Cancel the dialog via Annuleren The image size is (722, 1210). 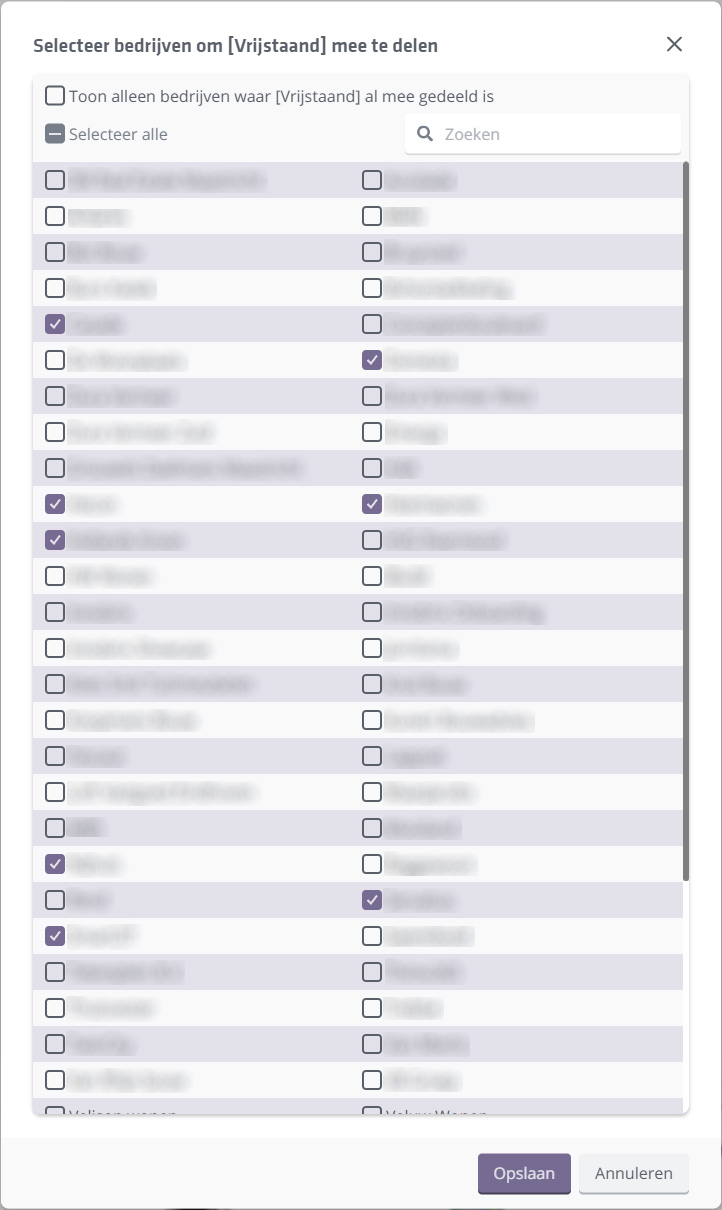tap(633, 1174)
